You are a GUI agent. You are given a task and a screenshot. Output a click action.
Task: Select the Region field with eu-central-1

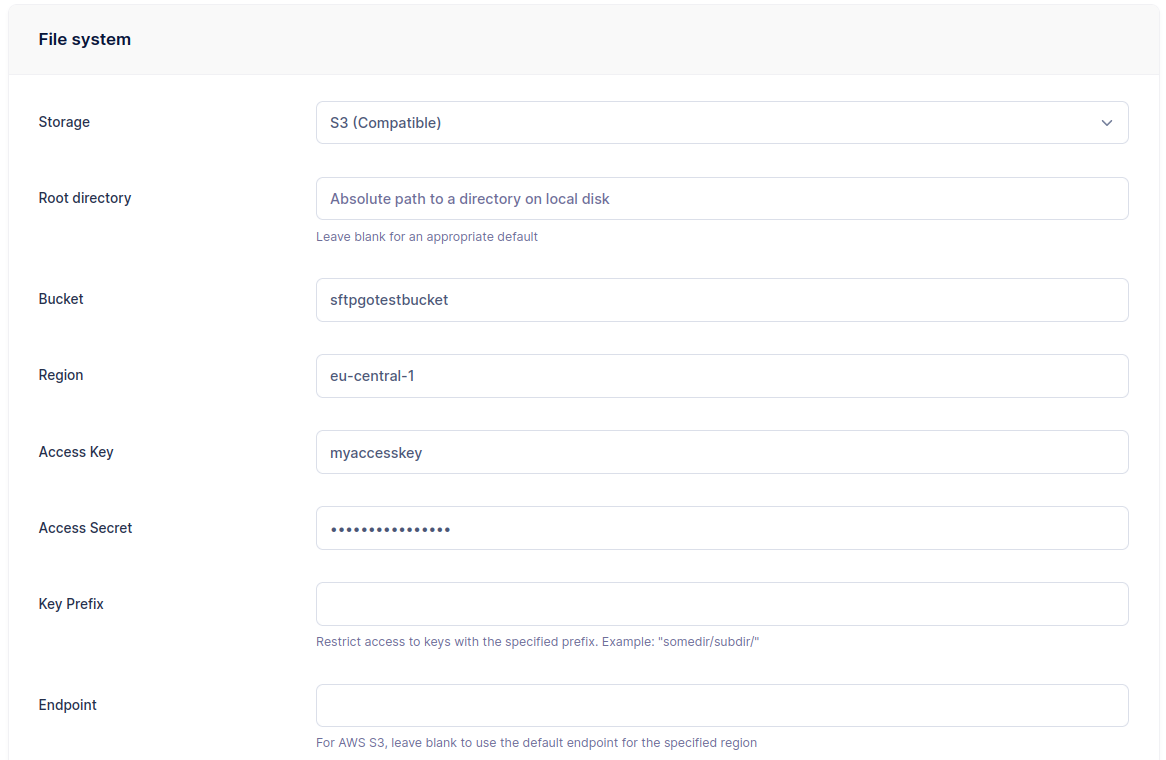point(721,376)
